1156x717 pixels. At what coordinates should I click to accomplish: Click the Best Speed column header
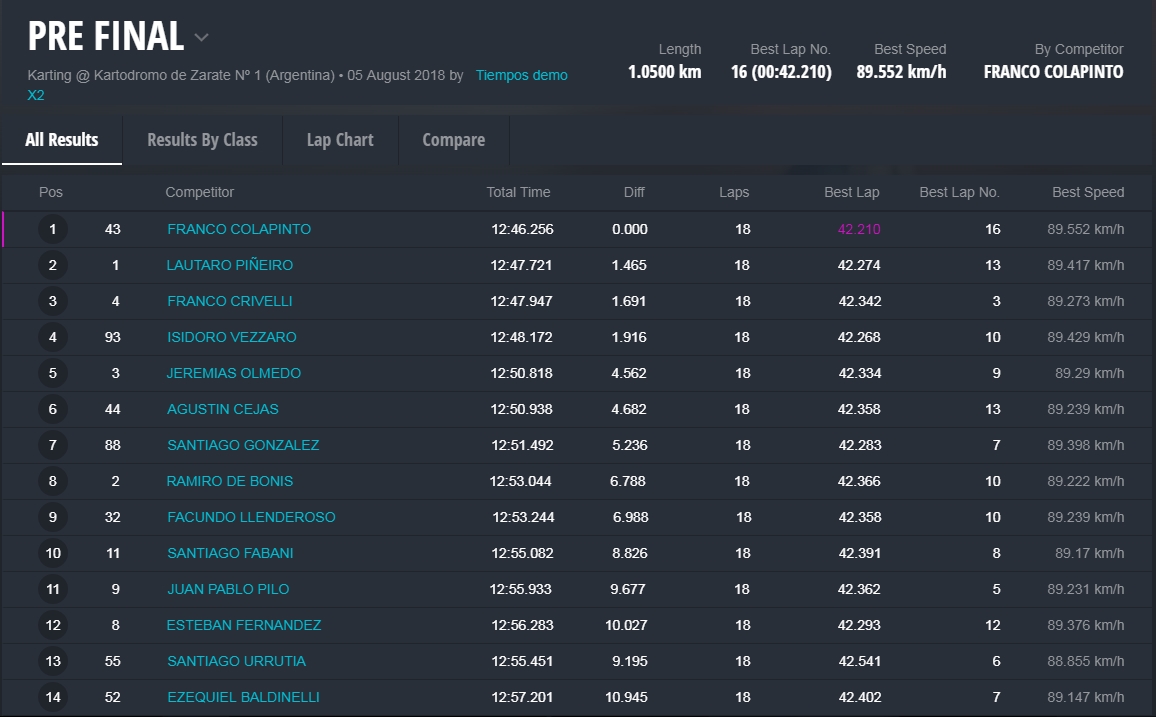(1087, 192)
